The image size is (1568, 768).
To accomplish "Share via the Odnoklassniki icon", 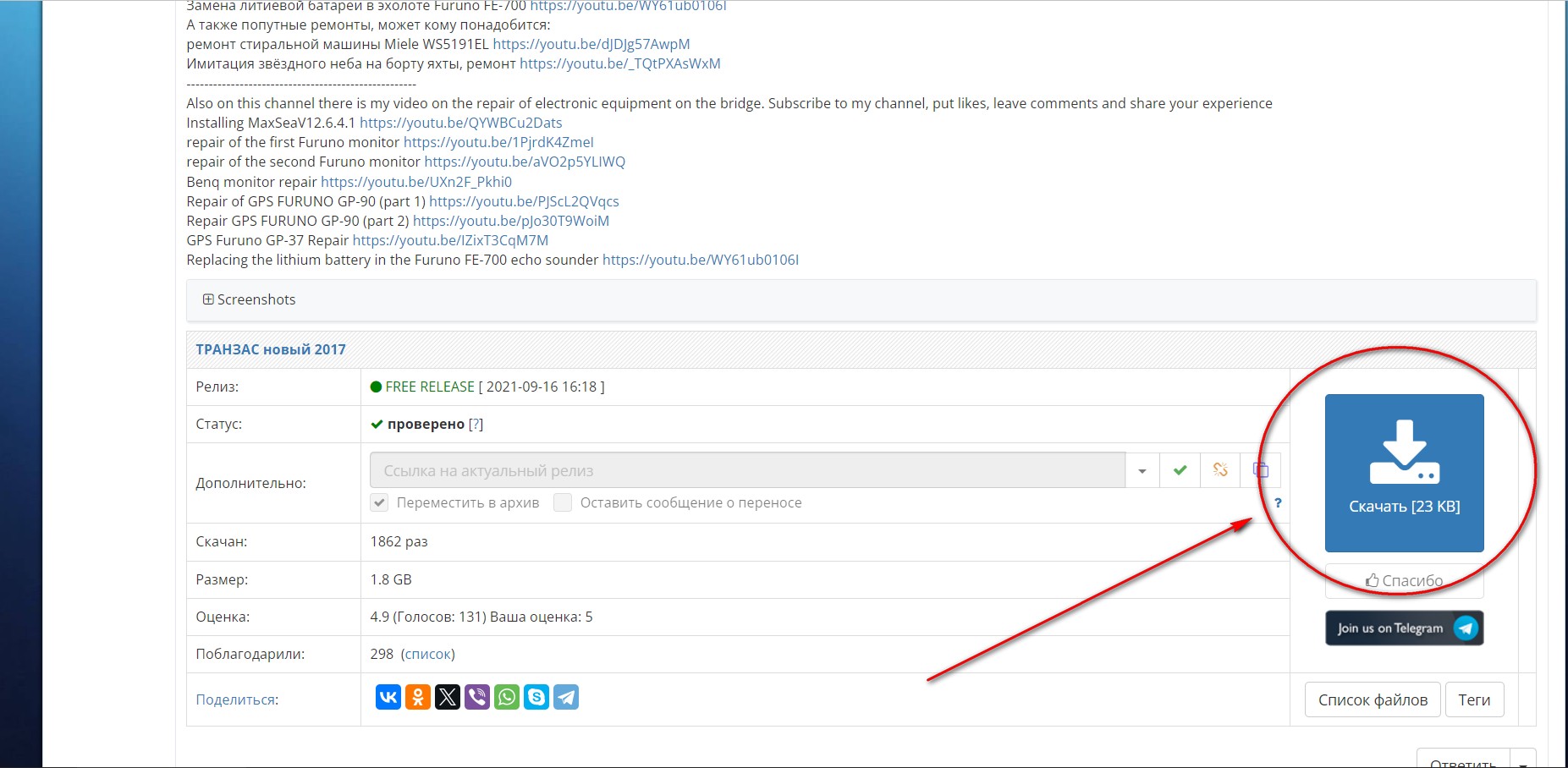I will [418, 697].
